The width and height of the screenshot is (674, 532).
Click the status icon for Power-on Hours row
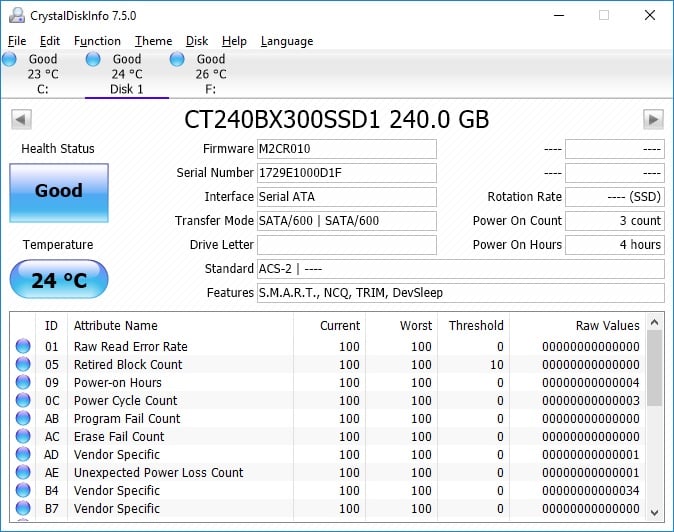23,382
